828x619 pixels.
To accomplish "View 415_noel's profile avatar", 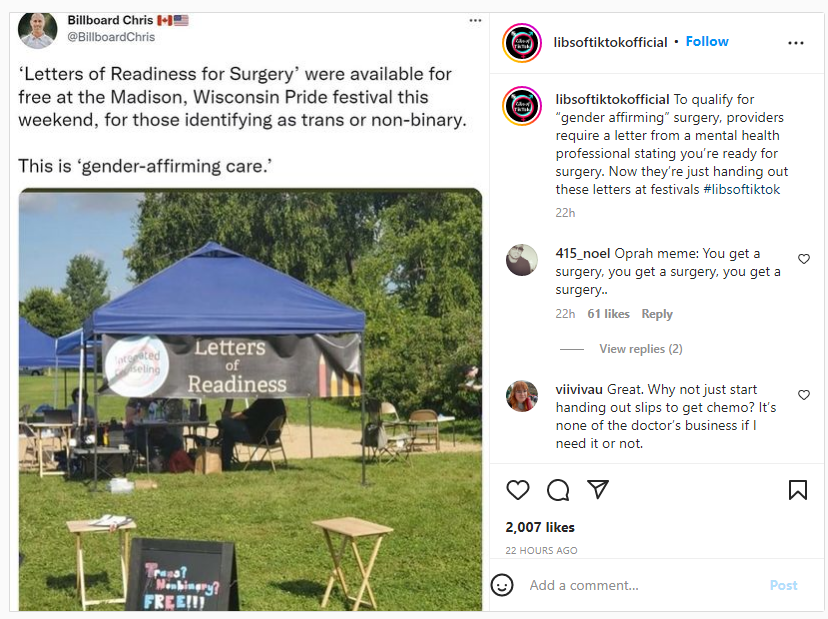I will pos(522,260).
